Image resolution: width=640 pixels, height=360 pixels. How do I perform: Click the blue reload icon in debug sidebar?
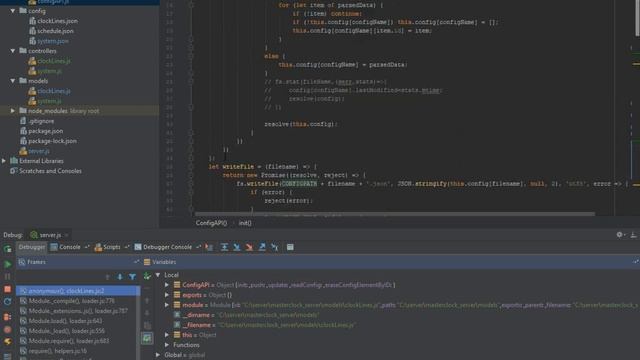coord(7,302)
